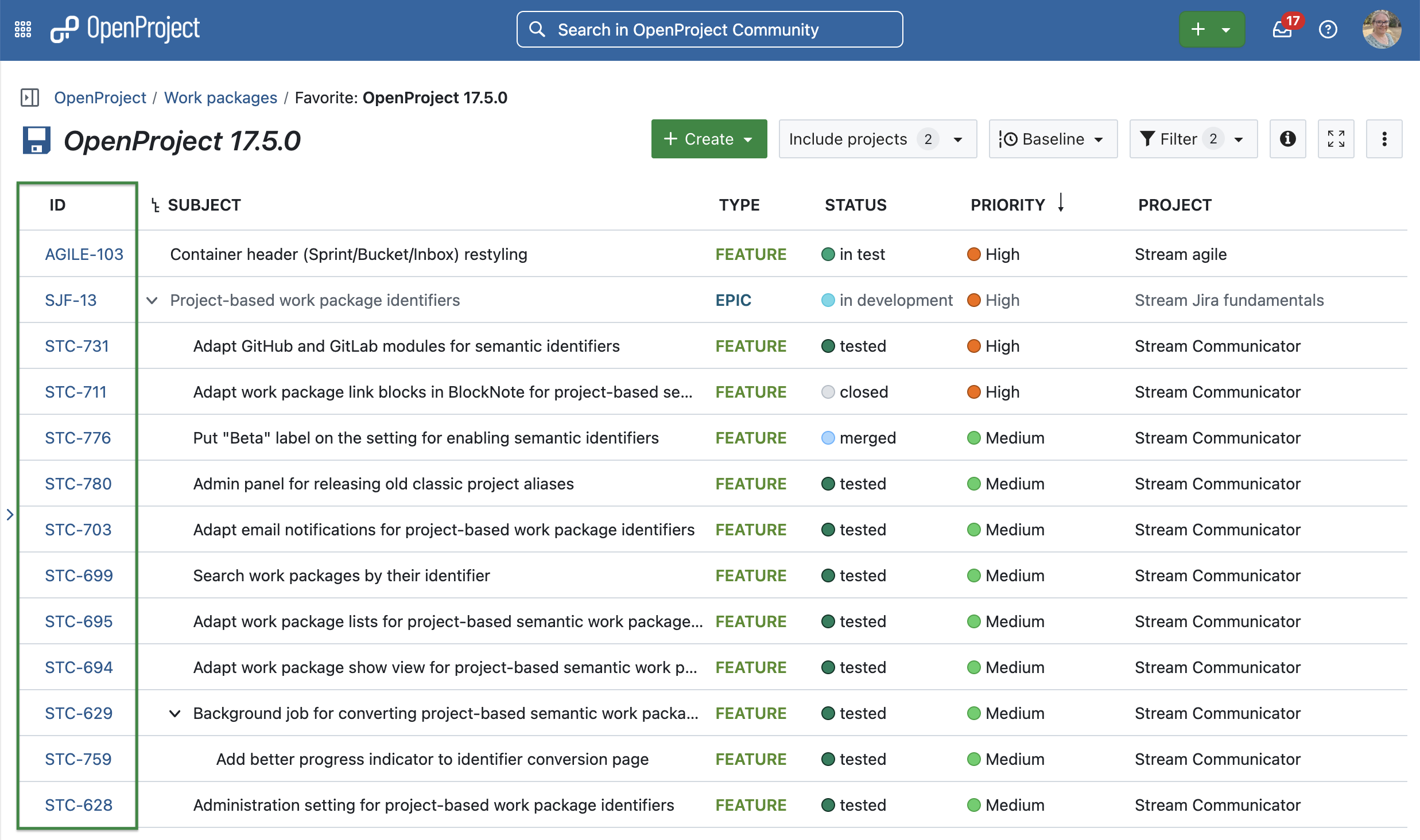Click the PRIORITY column header
The image size is (1420, 840).
(x=1008, y=205)
